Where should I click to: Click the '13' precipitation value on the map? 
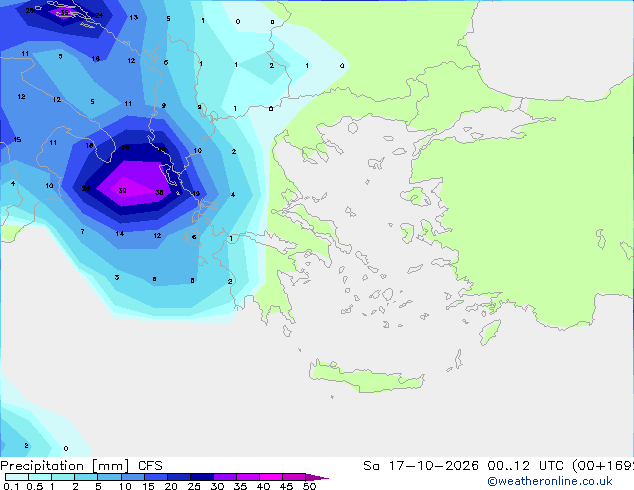134,17
